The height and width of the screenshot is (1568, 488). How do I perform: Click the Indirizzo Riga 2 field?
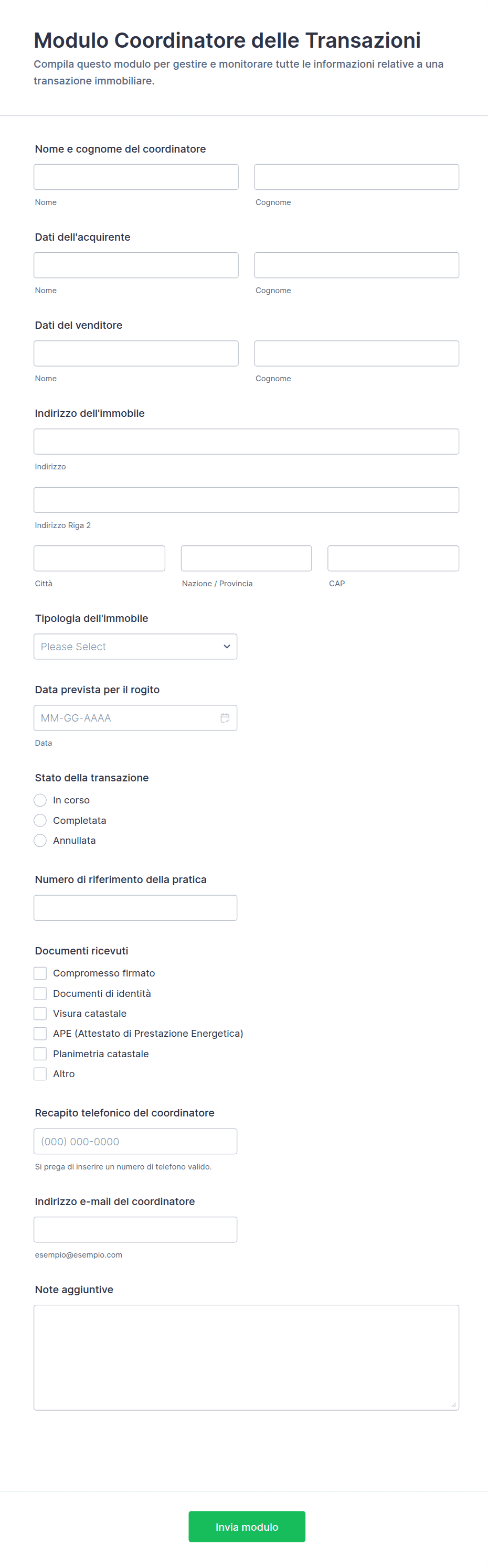point(246,500)
